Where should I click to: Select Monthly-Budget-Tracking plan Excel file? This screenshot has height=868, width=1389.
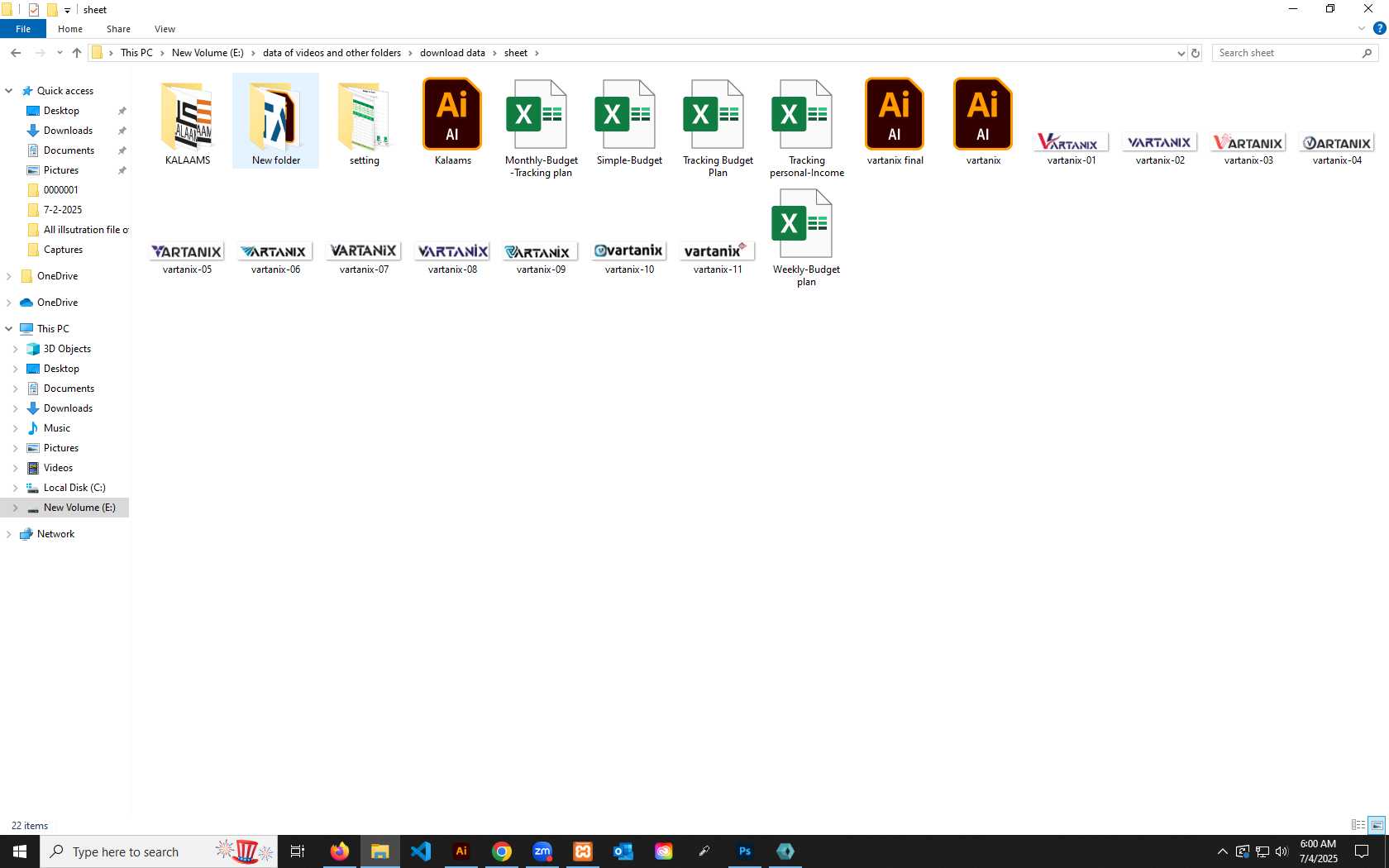coord(542,128)
